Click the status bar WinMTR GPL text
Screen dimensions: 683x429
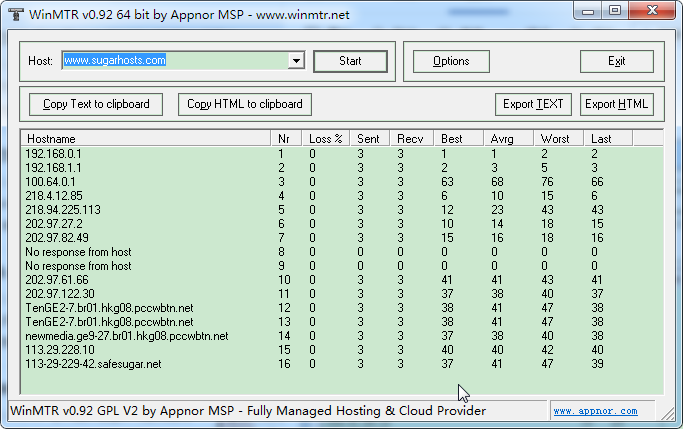click(248, 411)
